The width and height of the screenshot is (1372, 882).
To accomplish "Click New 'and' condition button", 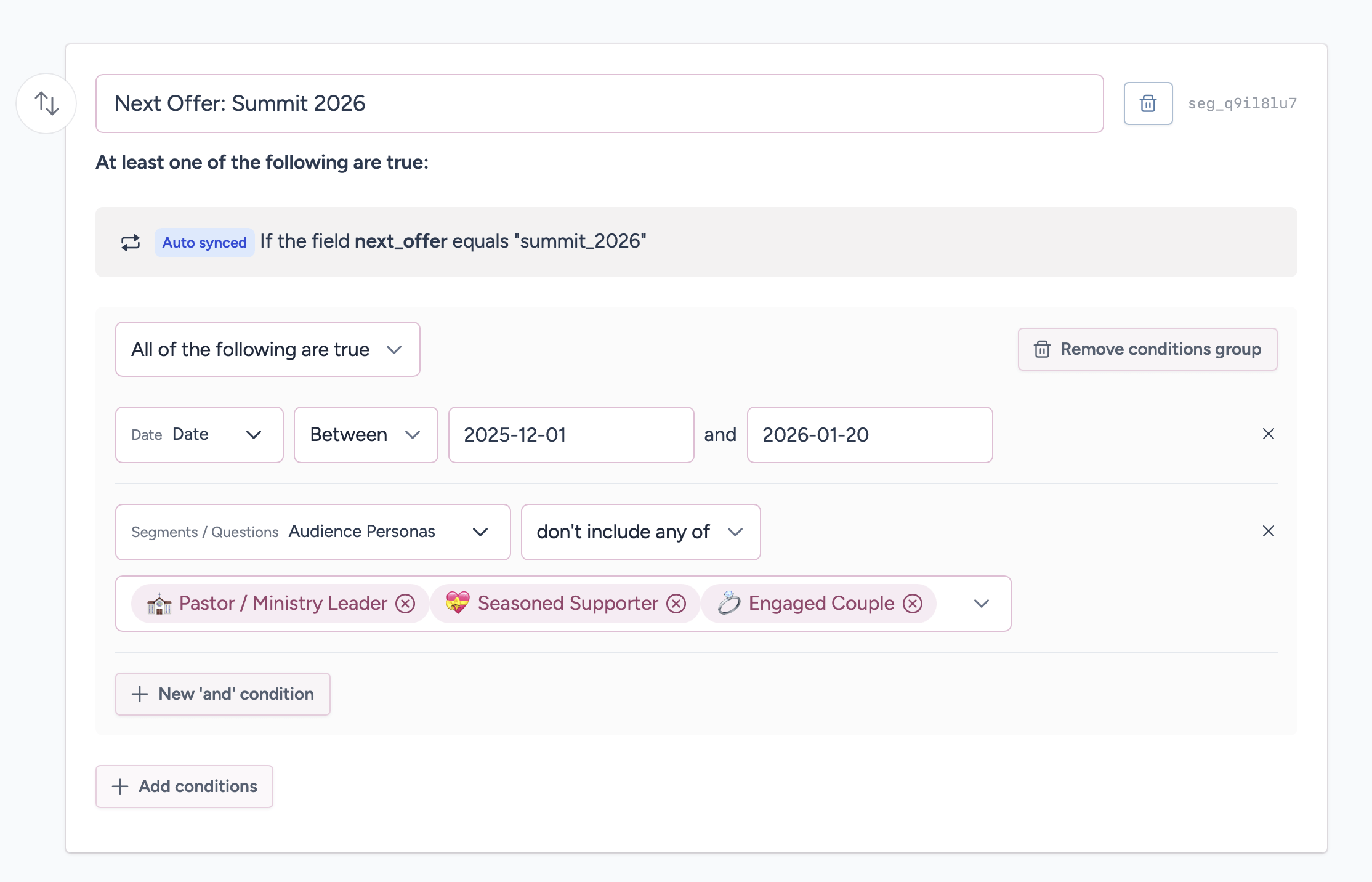I will click(223, 694).
